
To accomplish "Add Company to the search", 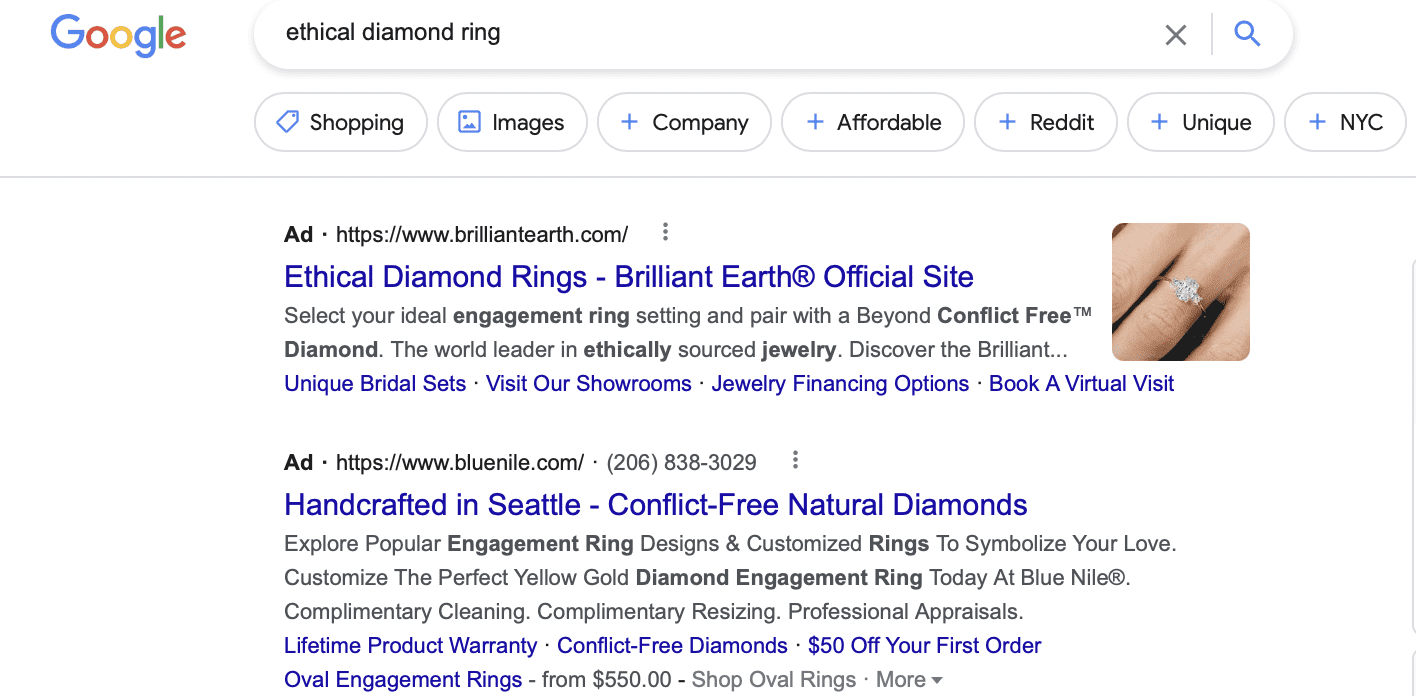I will coord(684,122).
